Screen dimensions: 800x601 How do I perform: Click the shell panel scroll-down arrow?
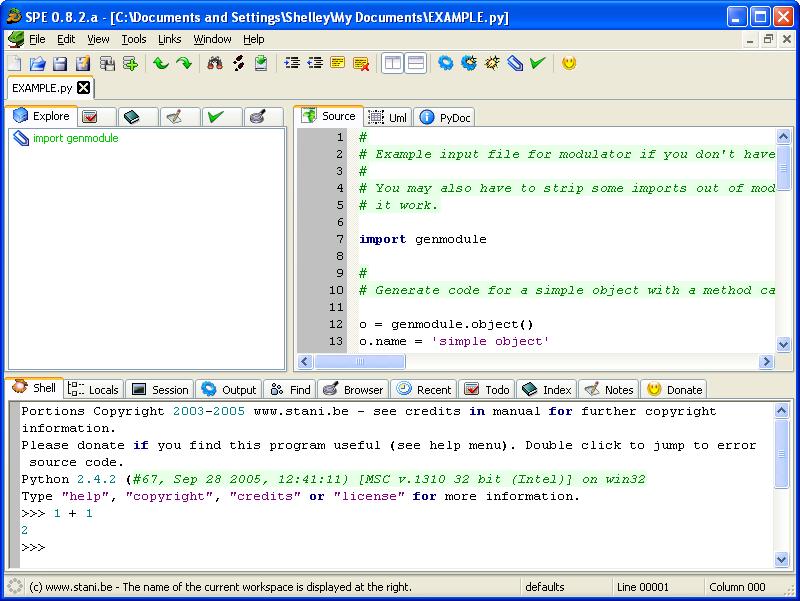click(782, 560)
